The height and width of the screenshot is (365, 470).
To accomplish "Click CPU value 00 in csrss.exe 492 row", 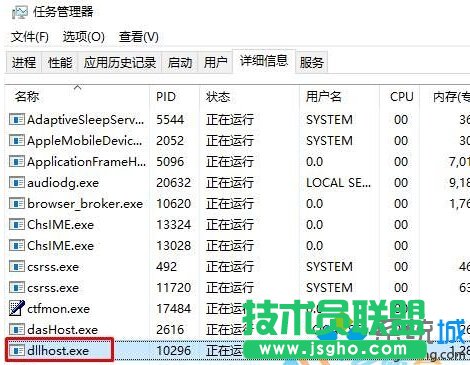I will pyautogui.click(x=401, y=267).
